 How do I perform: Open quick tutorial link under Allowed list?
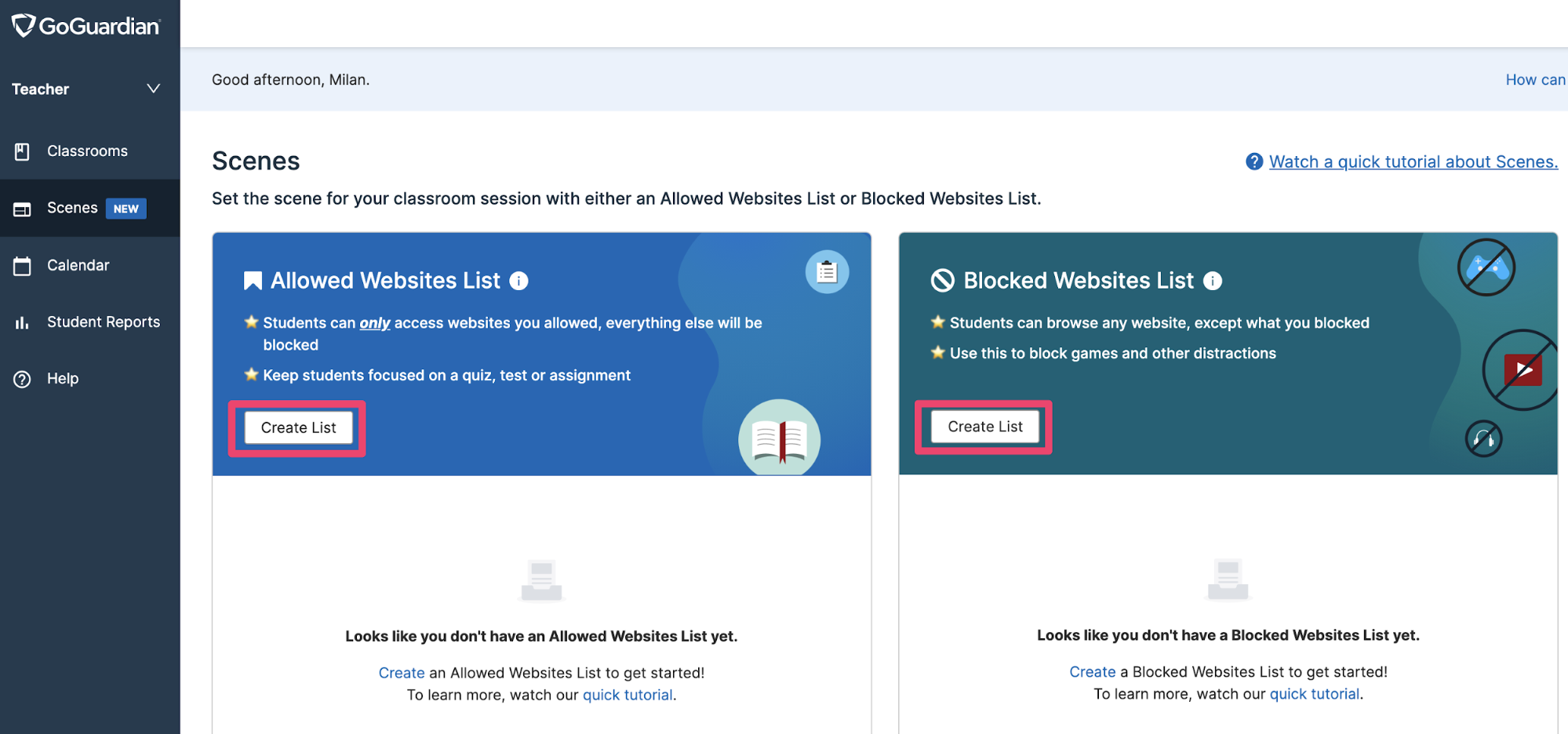628,695
